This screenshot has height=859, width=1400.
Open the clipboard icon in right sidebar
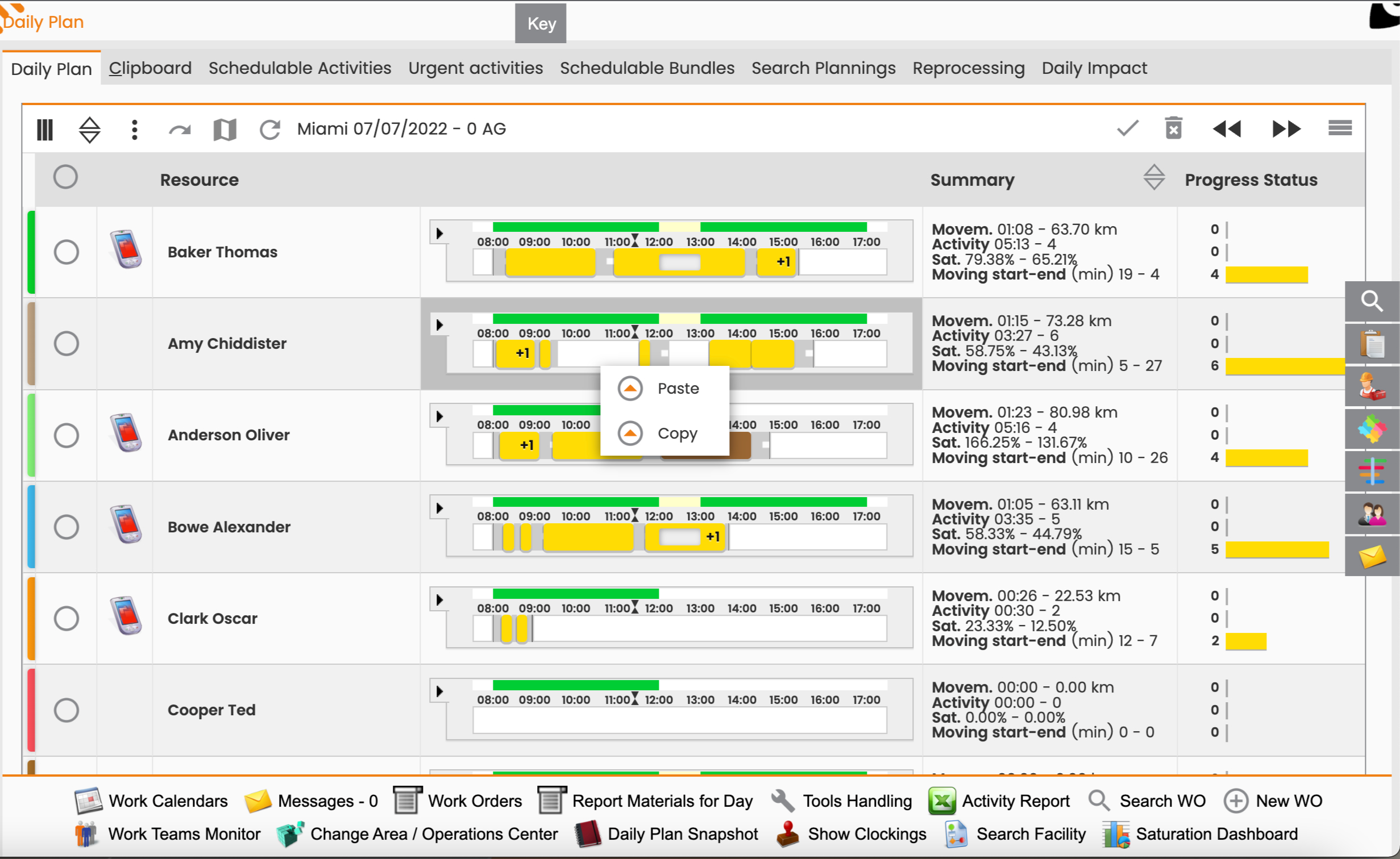click(x=1372, y=344)
